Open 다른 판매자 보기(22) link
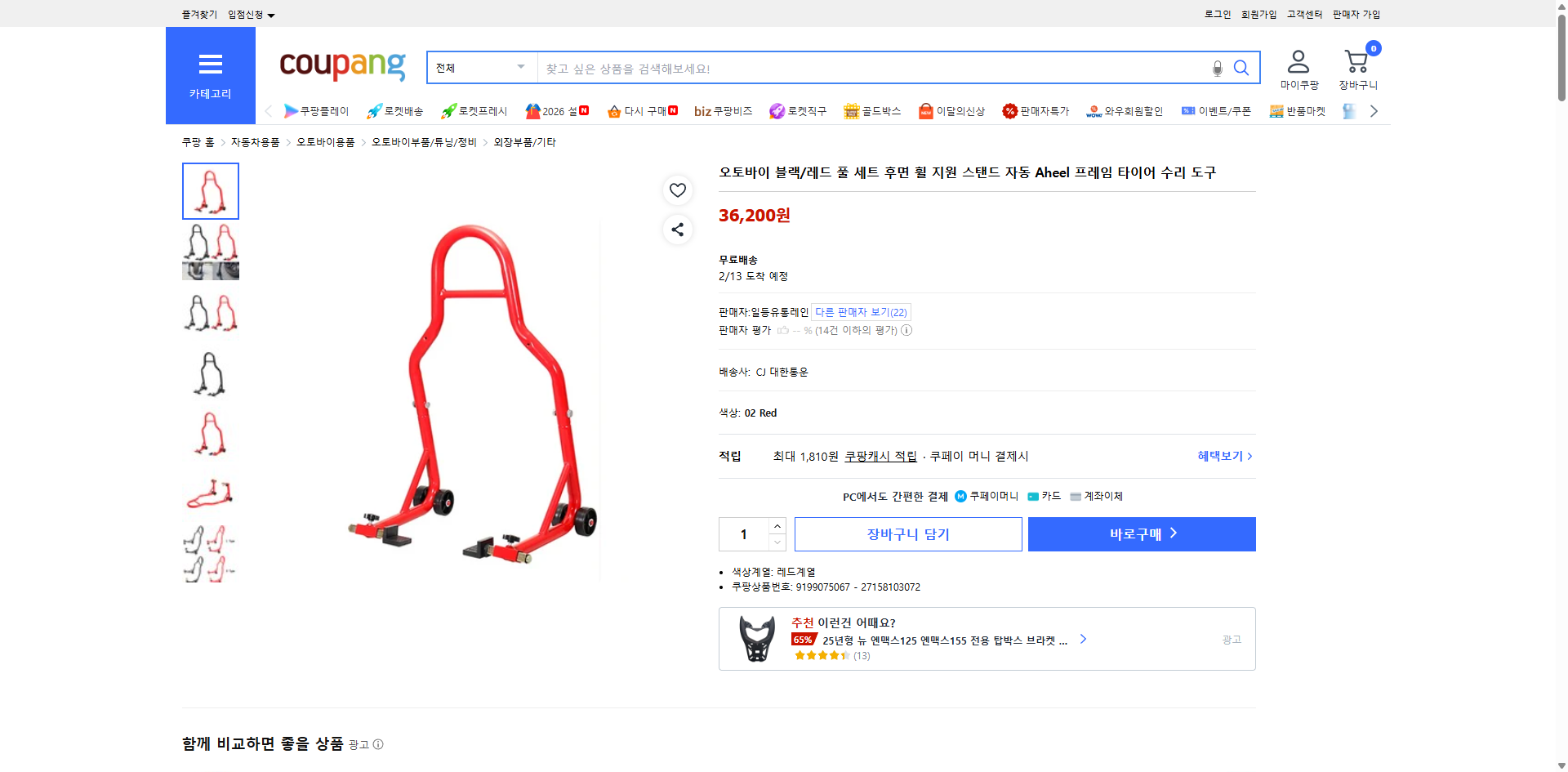1568x772 pixels. (x=858, y=311)
